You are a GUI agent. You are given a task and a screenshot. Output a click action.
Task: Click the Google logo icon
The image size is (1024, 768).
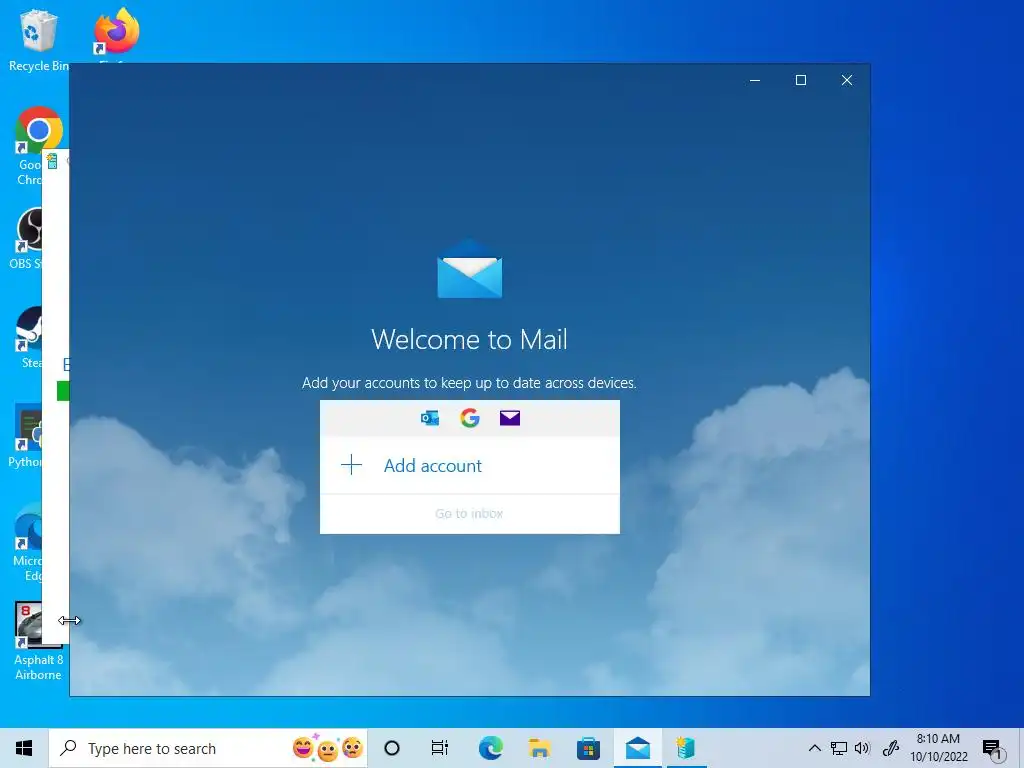470,418
